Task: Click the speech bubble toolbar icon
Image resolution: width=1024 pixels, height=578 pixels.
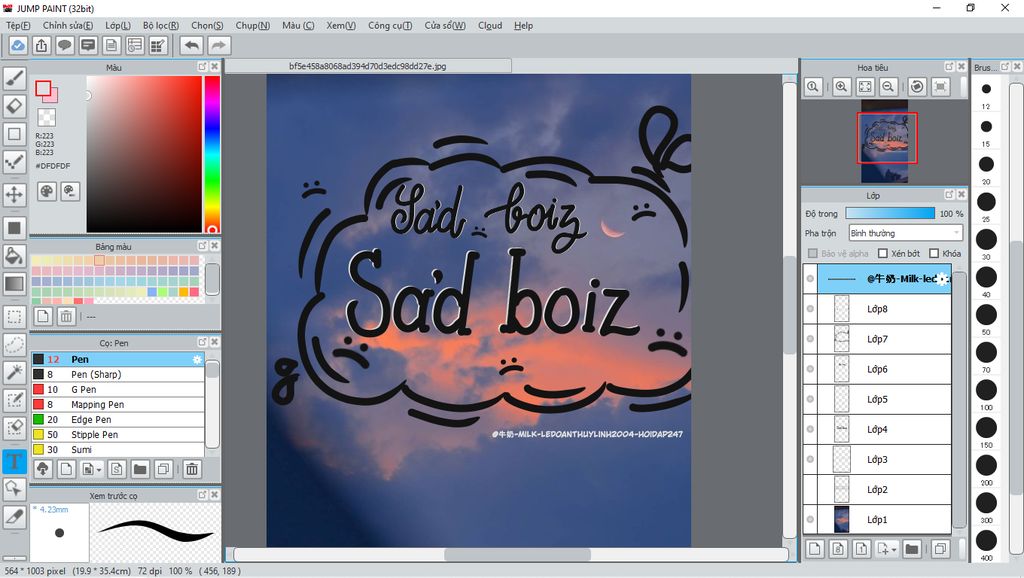Action: (x=65, y=45)
